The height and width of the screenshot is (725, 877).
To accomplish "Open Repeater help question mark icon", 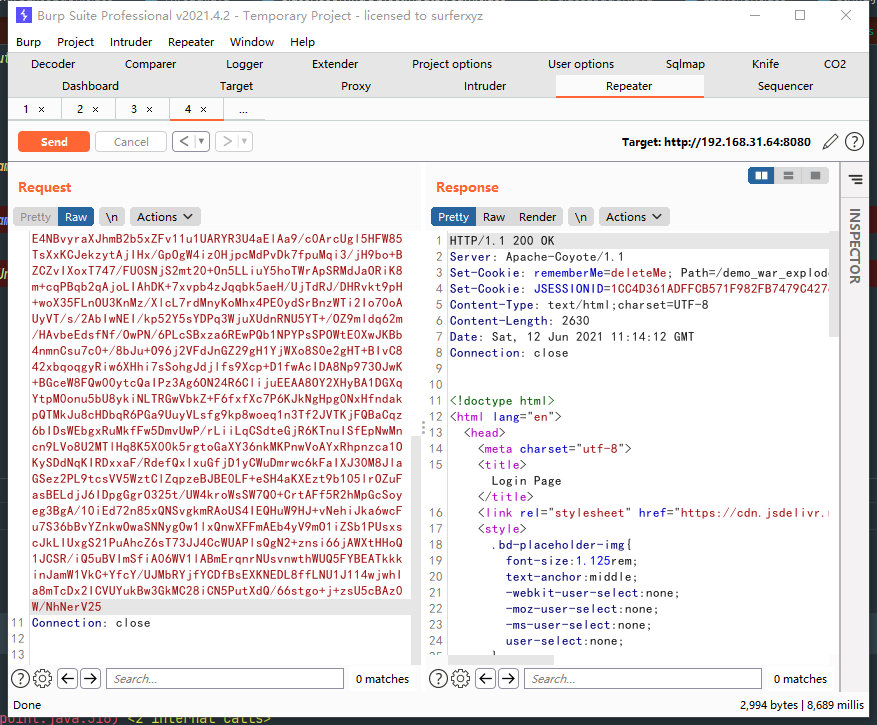I will (854, 142).
